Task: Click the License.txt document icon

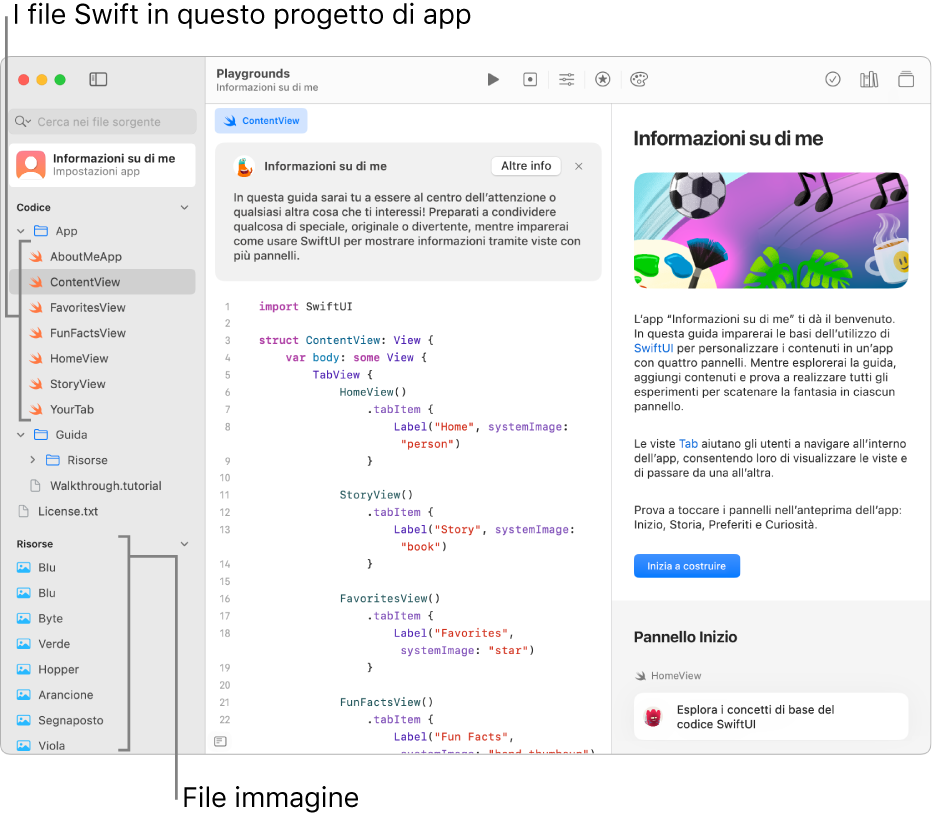Action: coord(24,511)
